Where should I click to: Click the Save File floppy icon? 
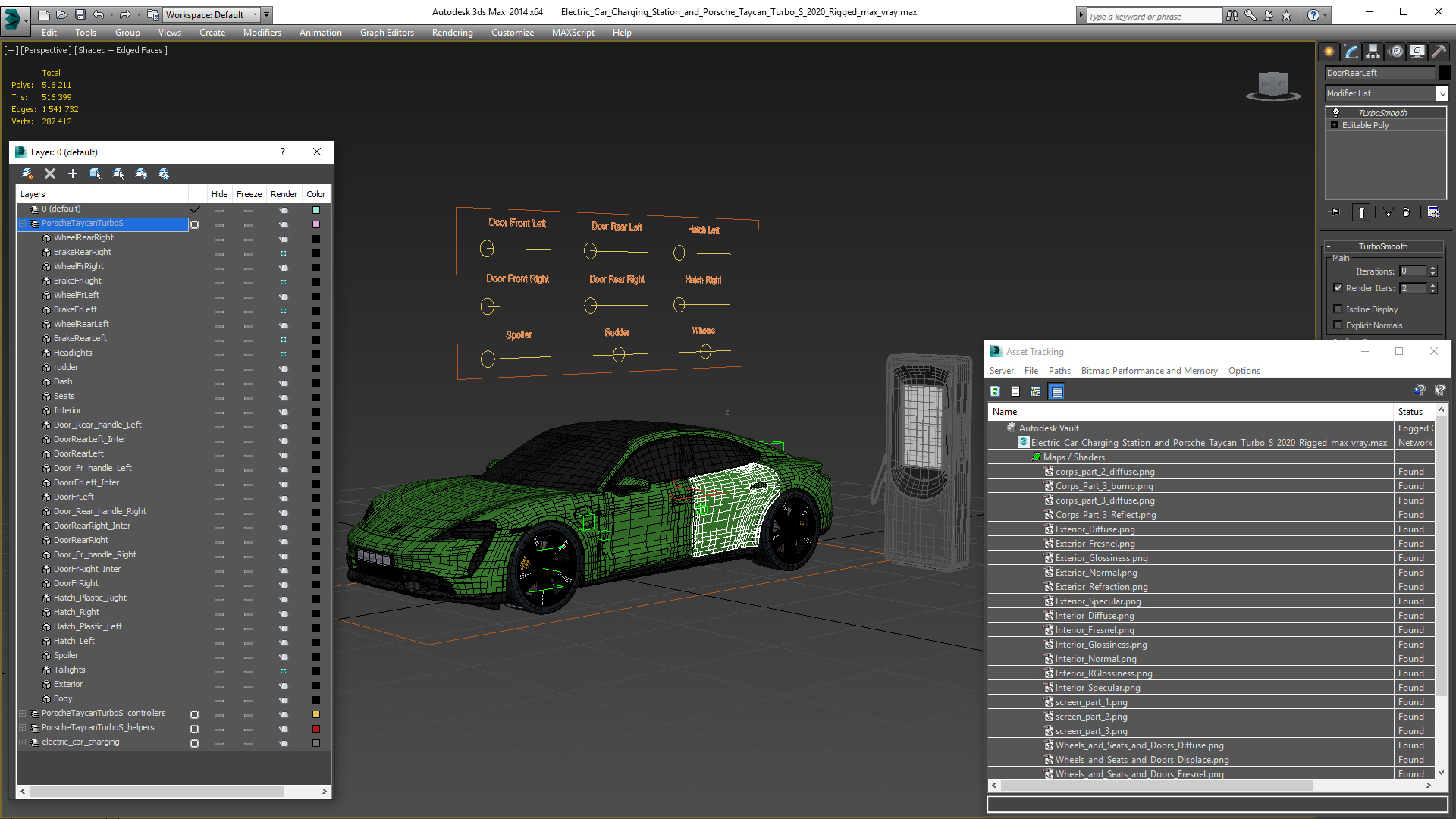click(80, 14)
